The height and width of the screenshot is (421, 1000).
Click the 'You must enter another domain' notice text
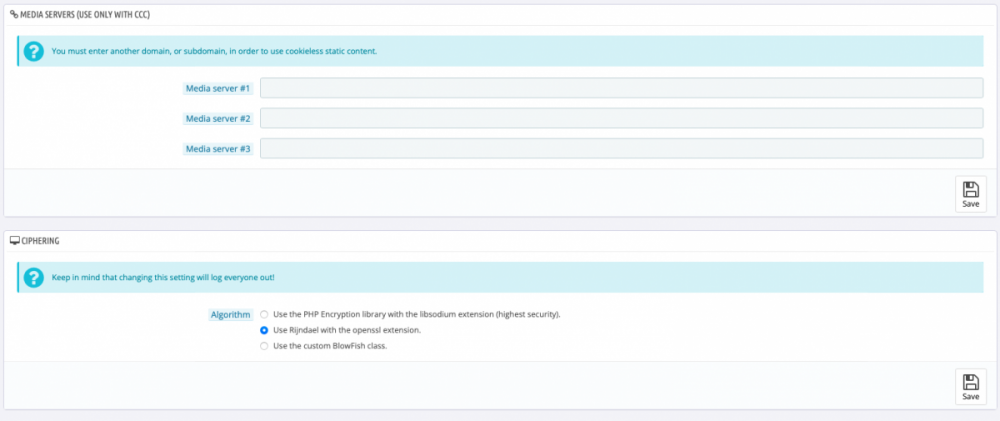tap(214, 51)
